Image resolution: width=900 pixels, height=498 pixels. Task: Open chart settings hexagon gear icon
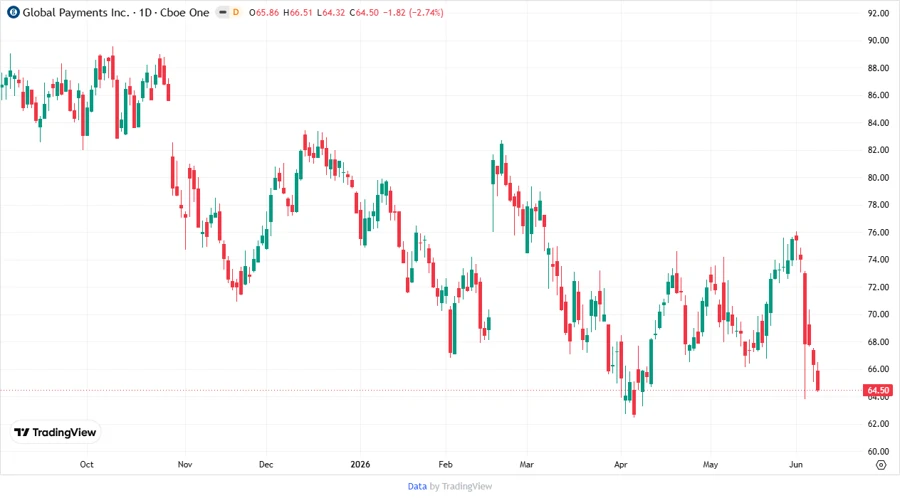[881, 465]
